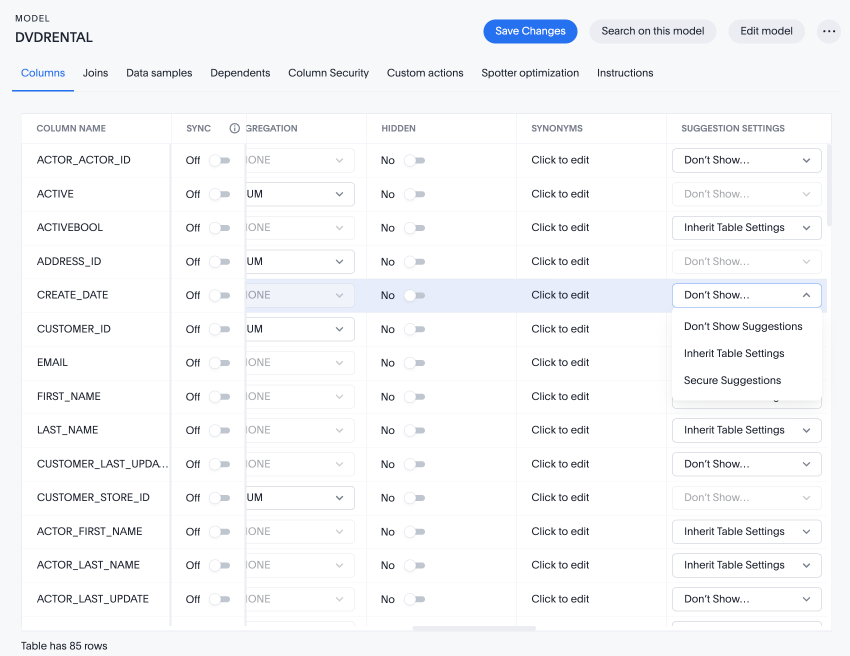Toggle Hidden switch for FIRST_NAME
This screenshot has height=656, width=850.
(415, 397)
